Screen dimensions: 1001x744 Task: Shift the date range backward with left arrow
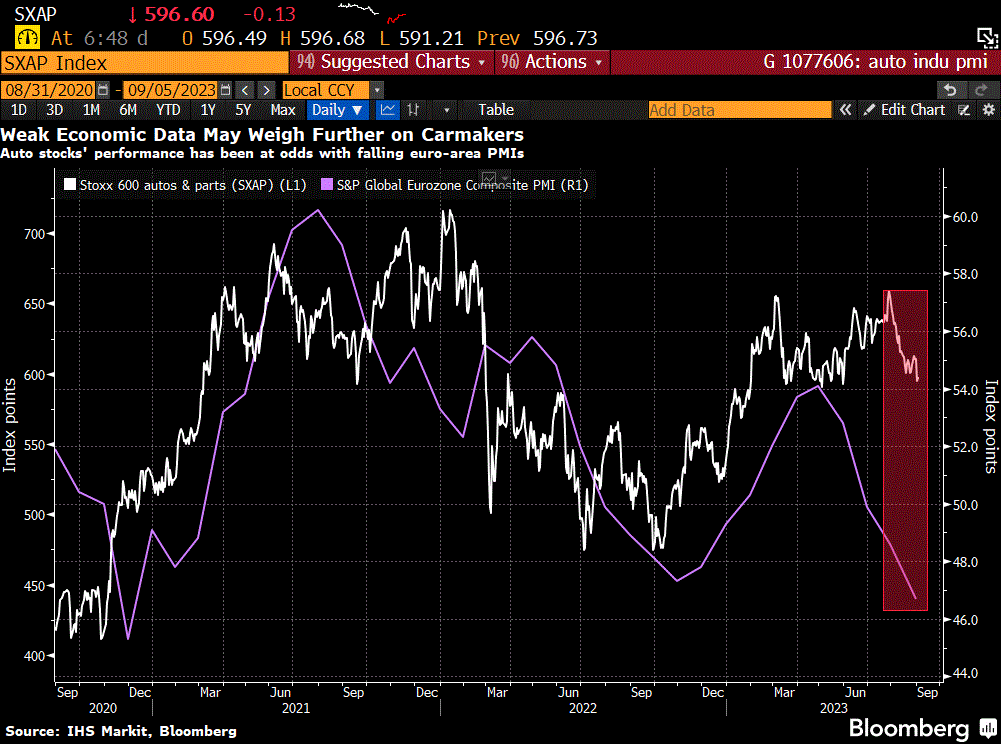245,90
